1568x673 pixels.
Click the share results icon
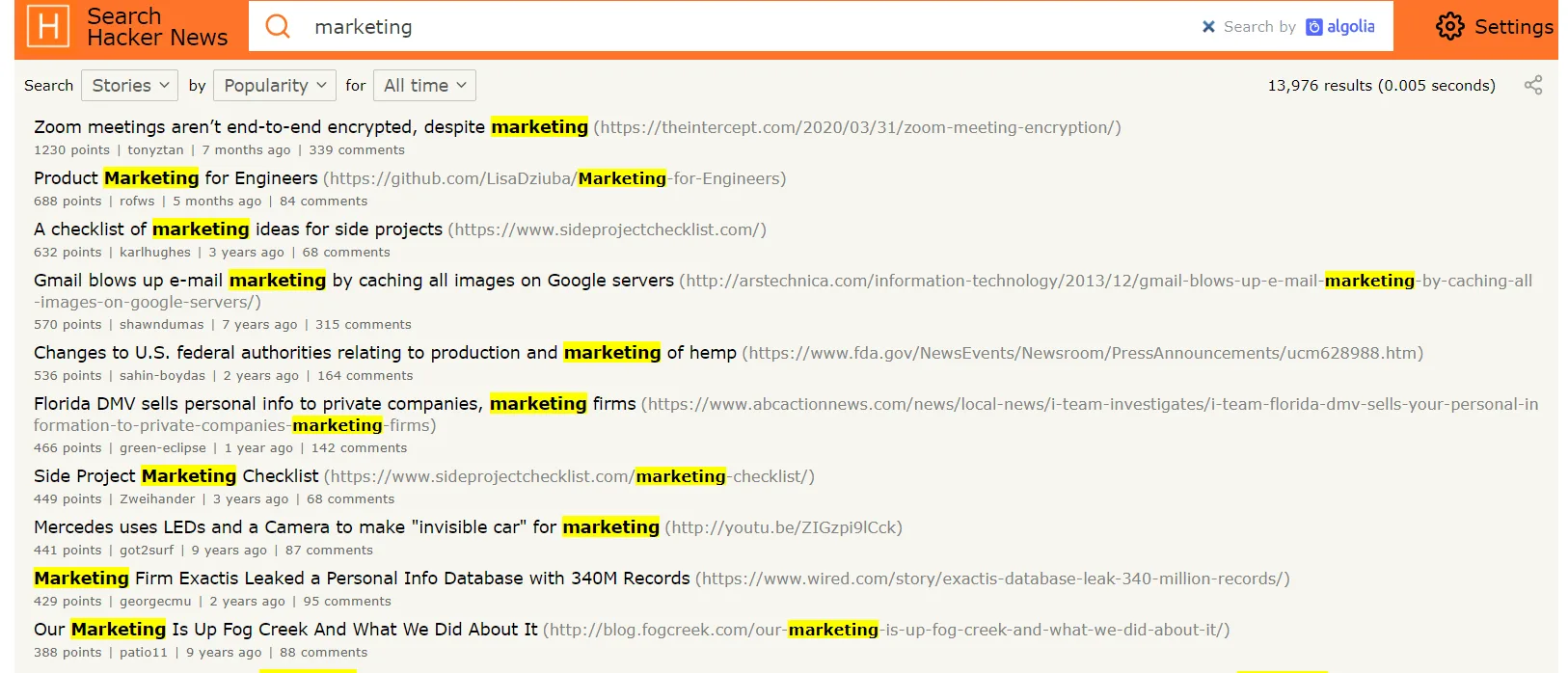pyautogui.click(x=1533, y=85)
